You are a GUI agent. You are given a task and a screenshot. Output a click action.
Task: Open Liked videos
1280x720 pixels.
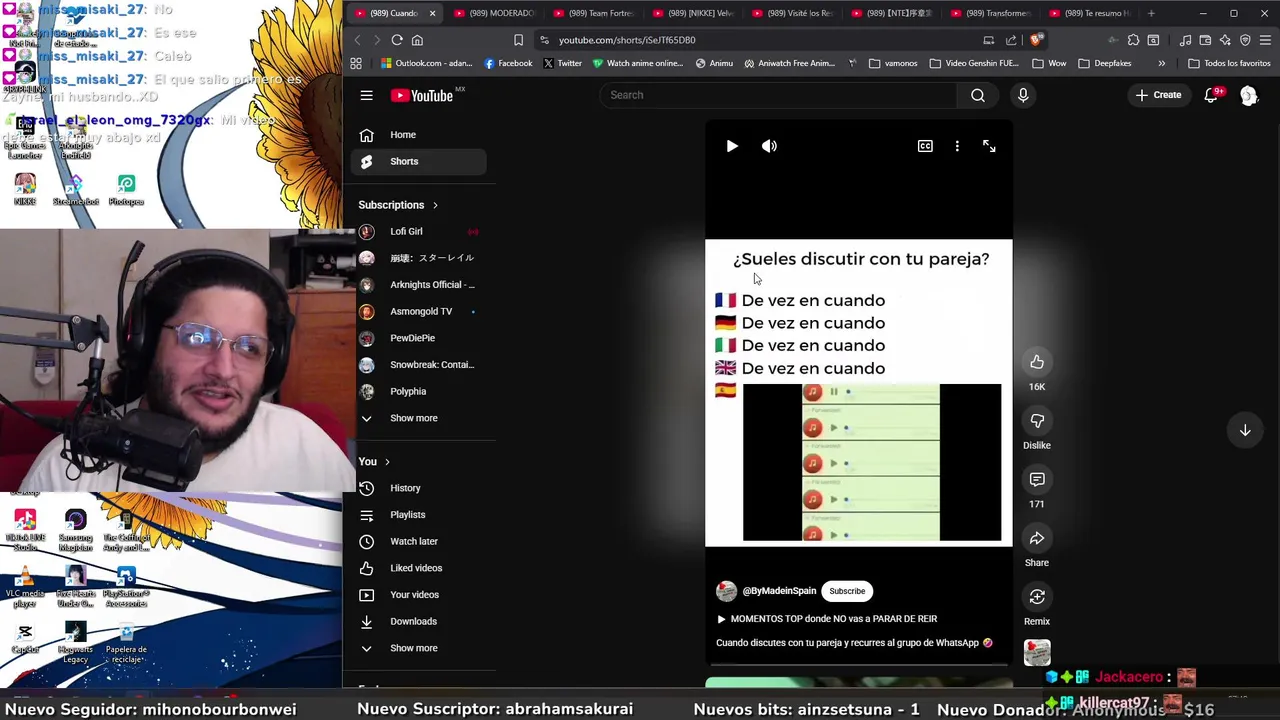(x=418, y=568)
